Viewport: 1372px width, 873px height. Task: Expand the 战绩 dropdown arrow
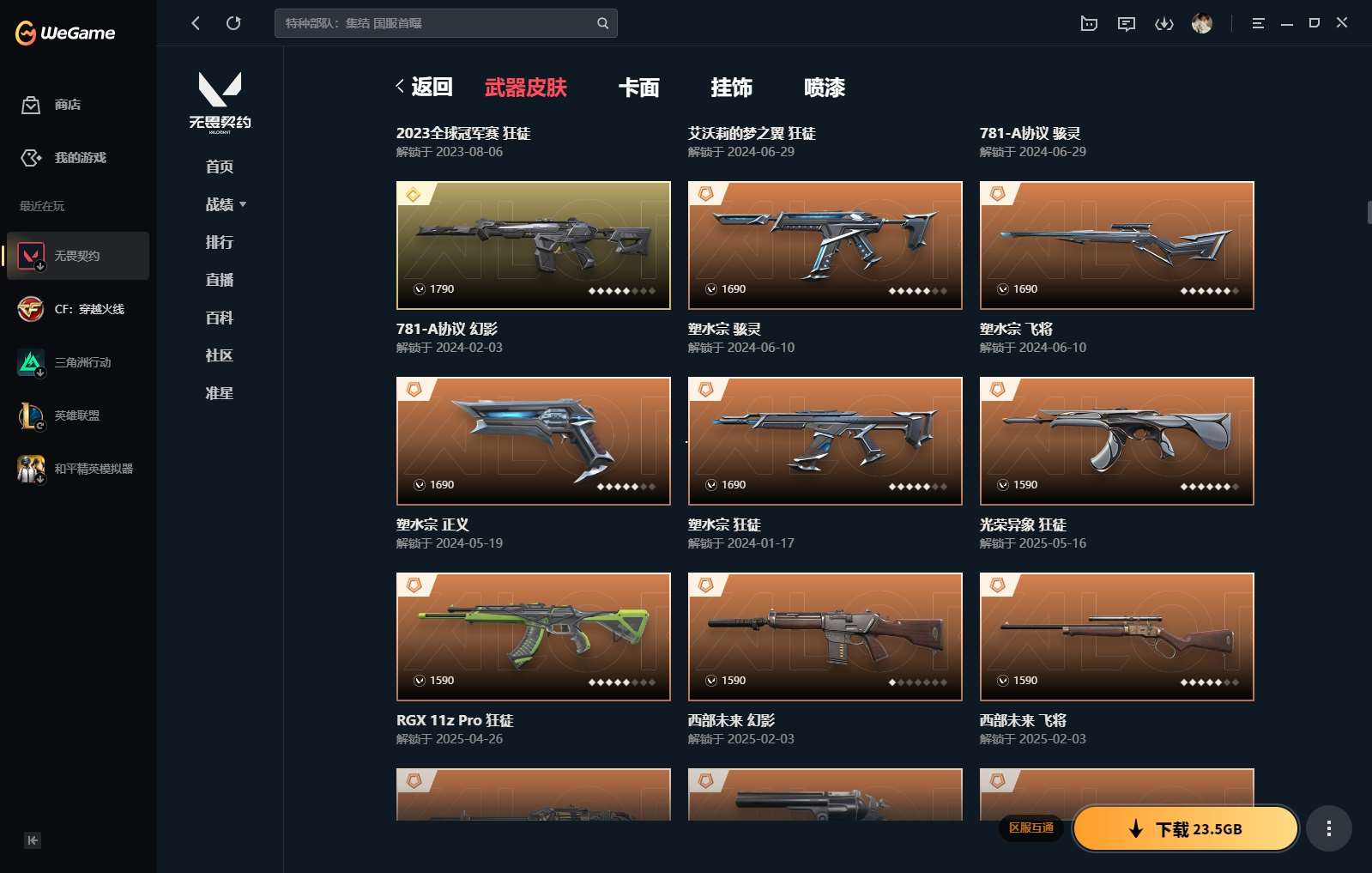point(243,204)
